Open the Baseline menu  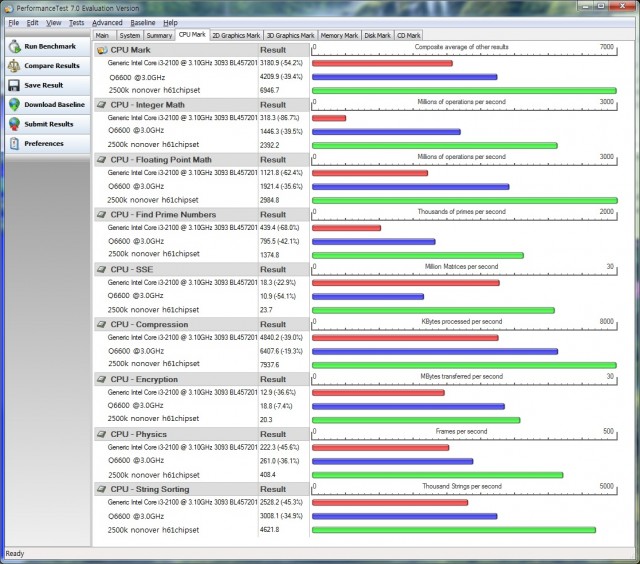143,22
